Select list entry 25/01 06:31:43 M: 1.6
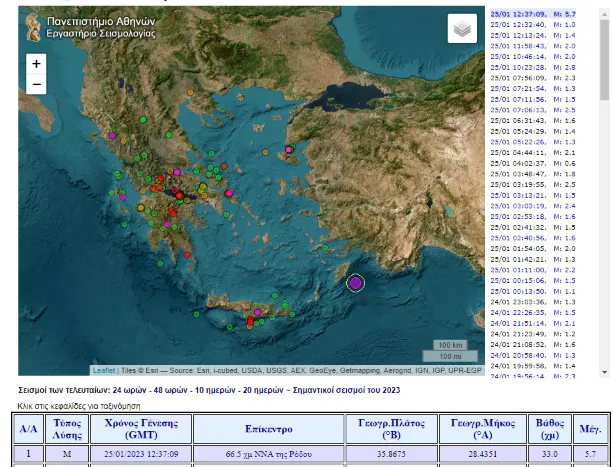Screen dimensions: 613x467 (533, 121)
